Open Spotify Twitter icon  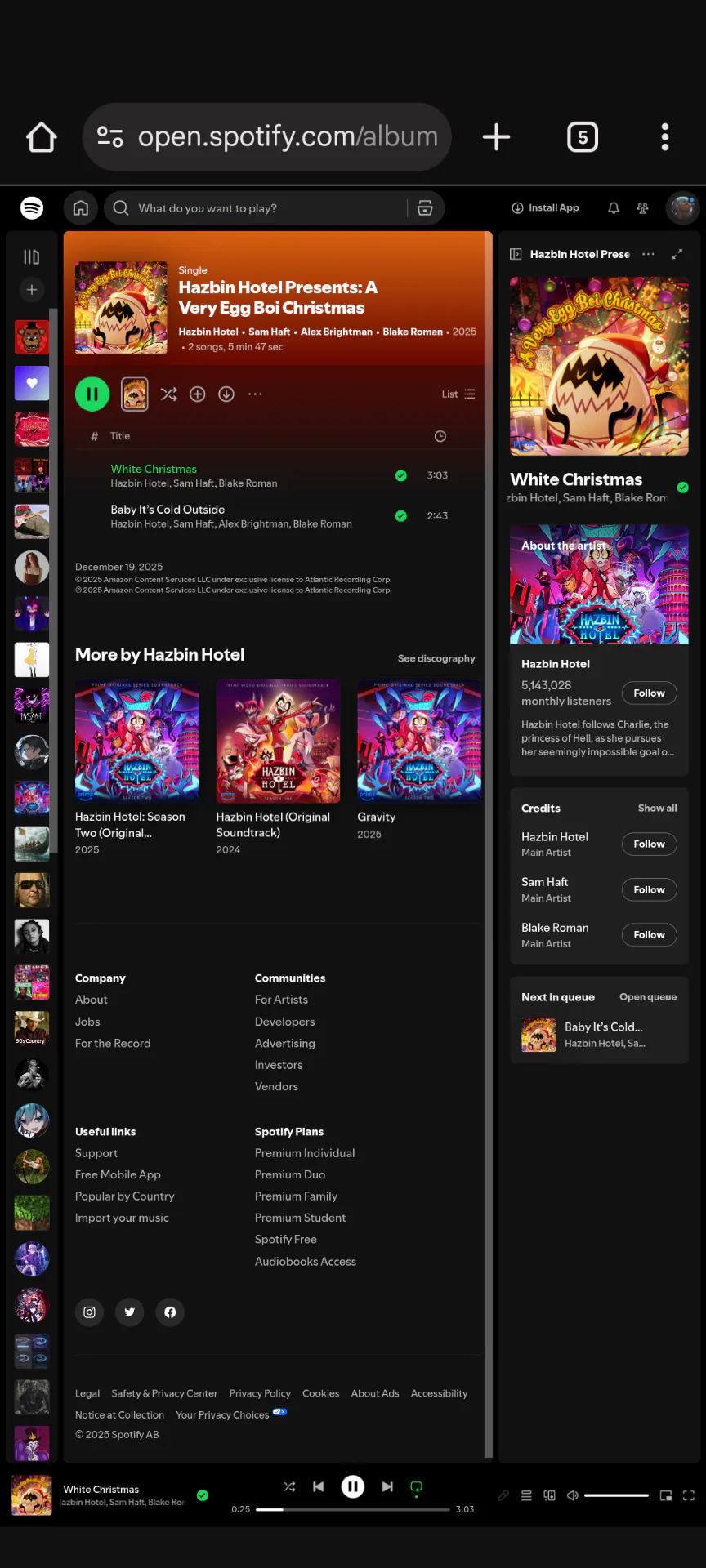pyautogui.click(x=130, y=1312)
